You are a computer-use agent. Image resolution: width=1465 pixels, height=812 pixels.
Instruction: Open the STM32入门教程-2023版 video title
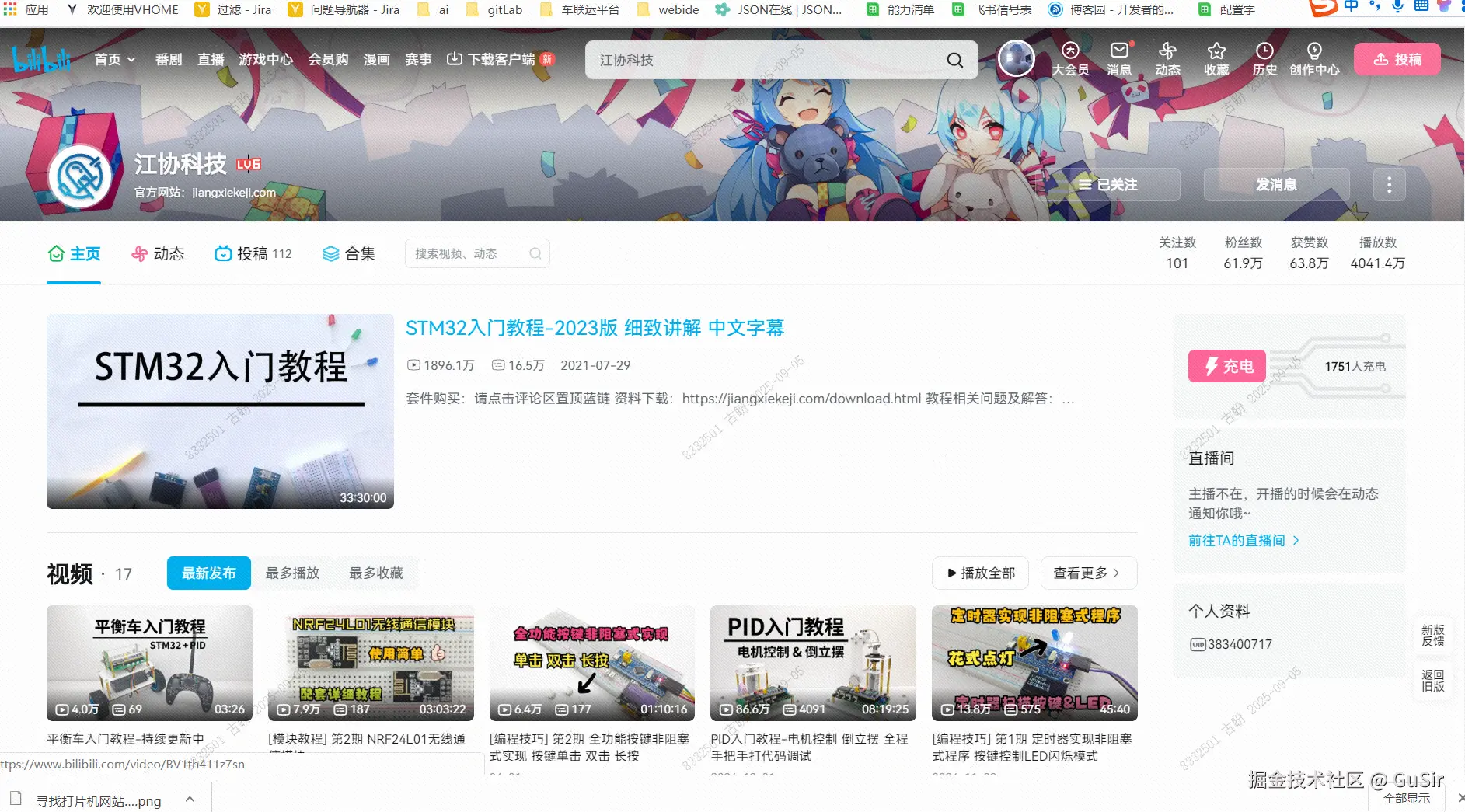(595, 328)
